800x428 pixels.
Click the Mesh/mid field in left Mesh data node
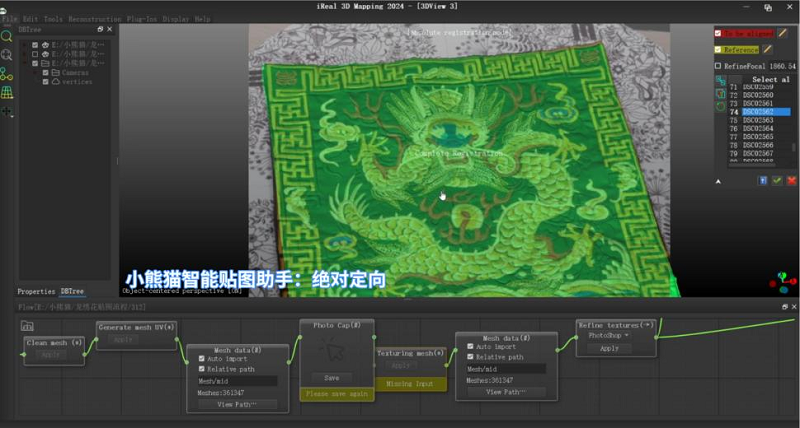tap(238, 381)
